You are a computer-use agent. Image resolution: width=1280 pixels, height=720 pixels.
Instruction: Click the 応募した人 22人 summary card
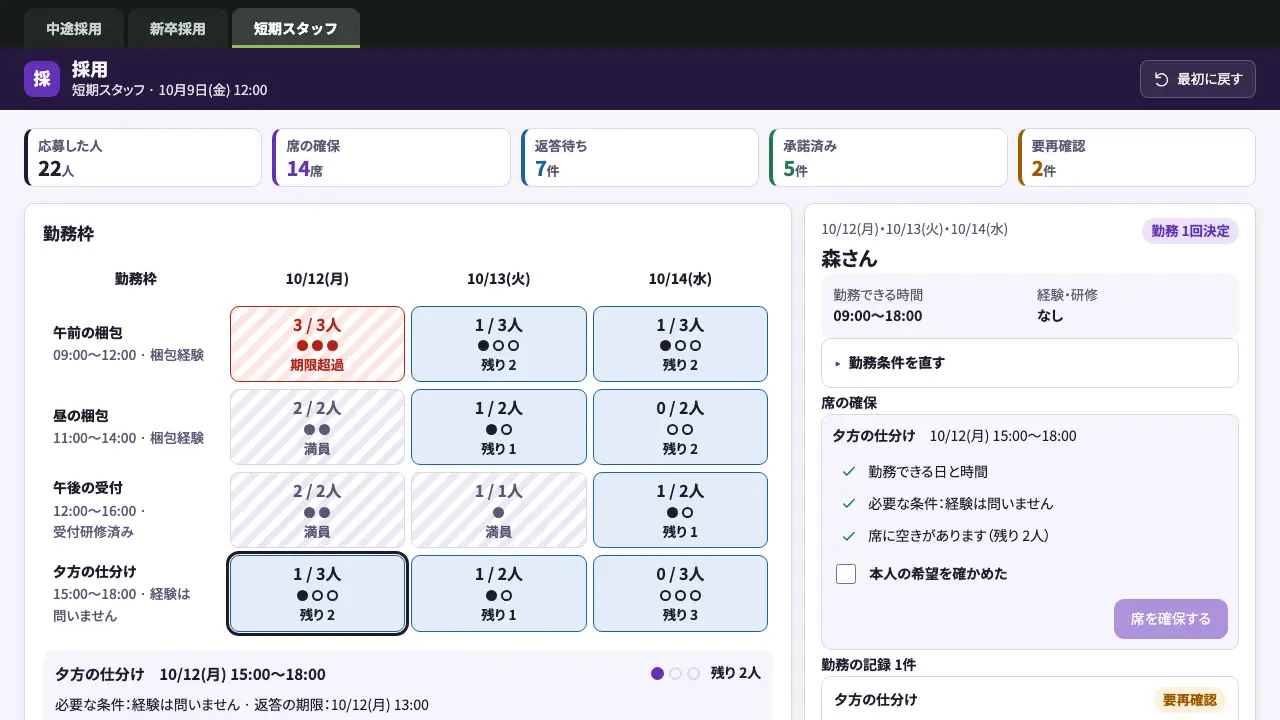pyautogui.click(x=143, y=157)
